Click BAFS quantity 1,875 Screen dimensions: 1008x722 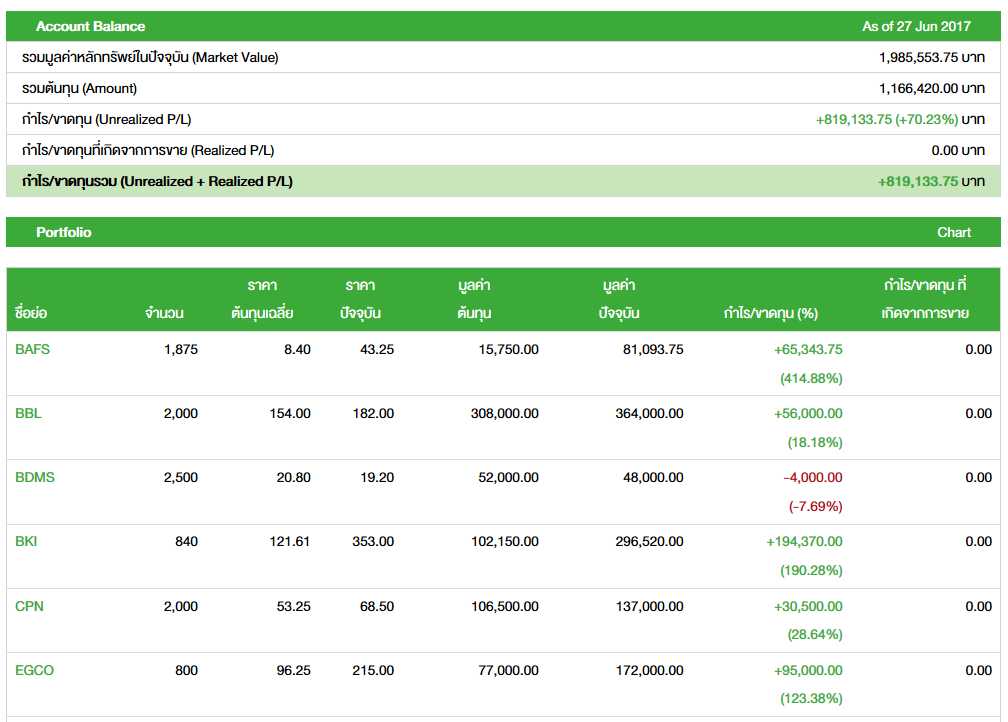(181, 349)
